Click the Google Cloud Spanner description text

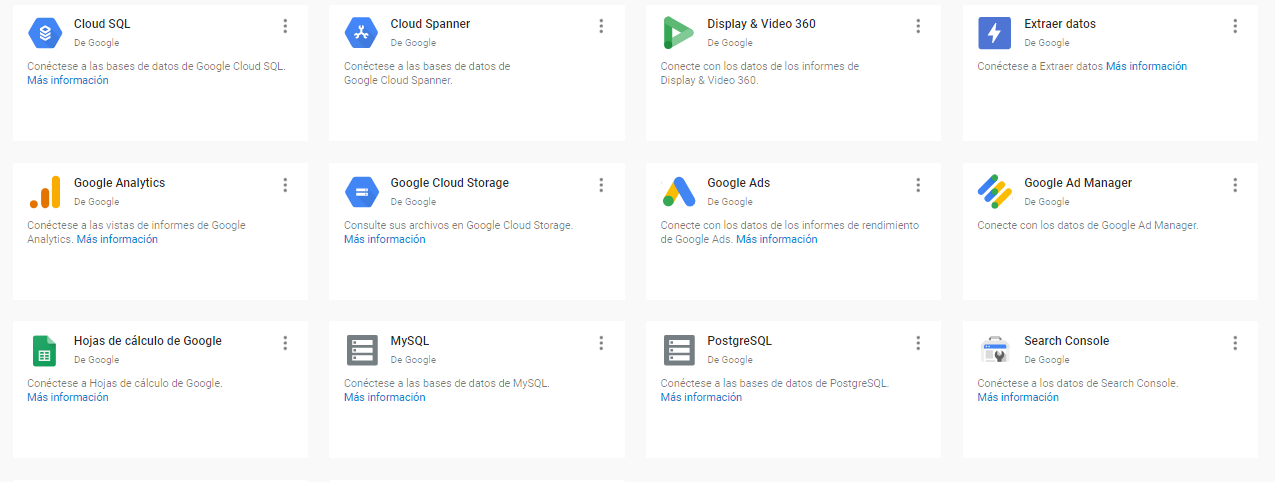(x=427, y=73)
